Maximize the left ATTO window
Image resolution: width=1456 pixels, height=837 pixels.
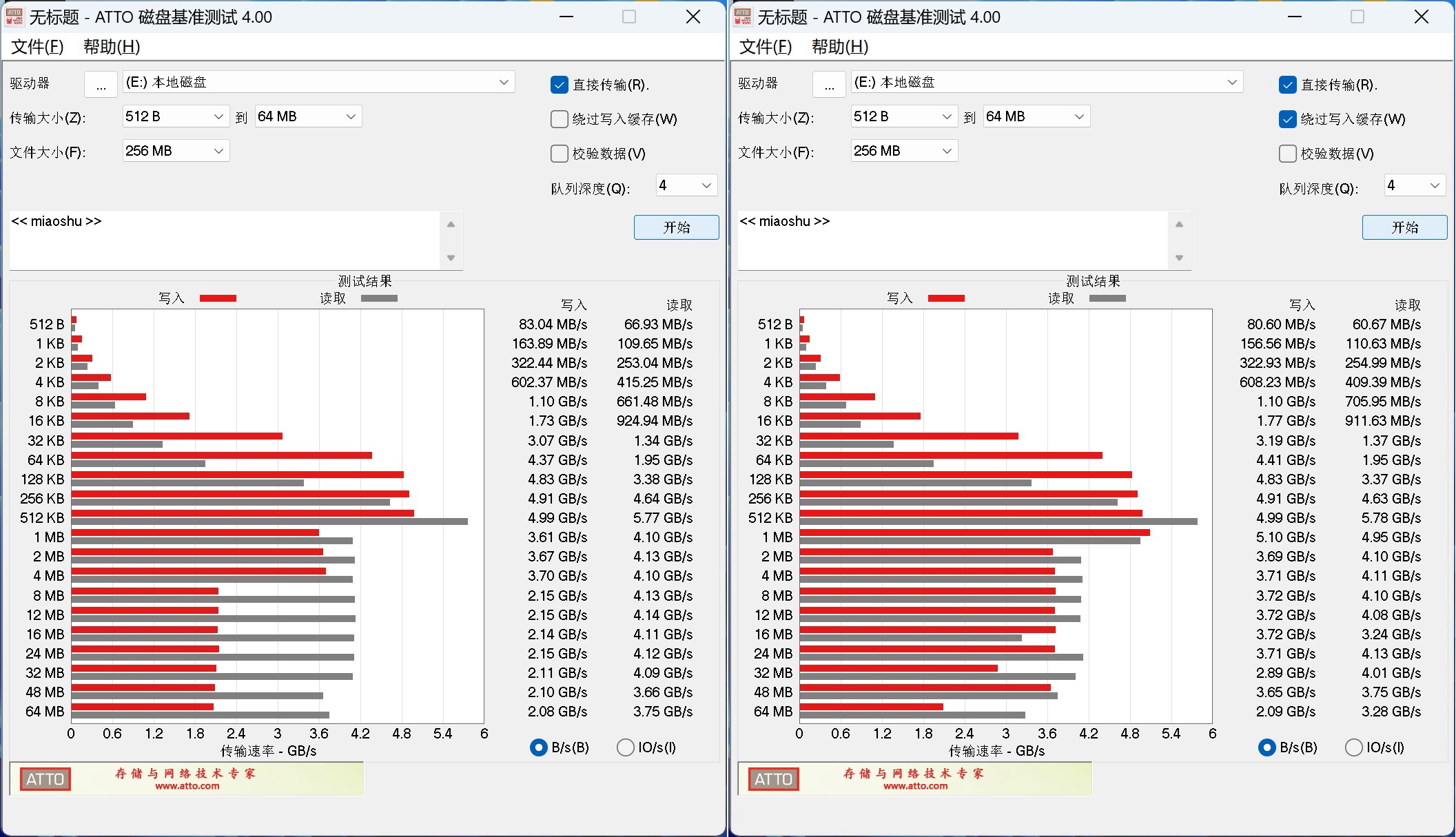pos(629,17)
